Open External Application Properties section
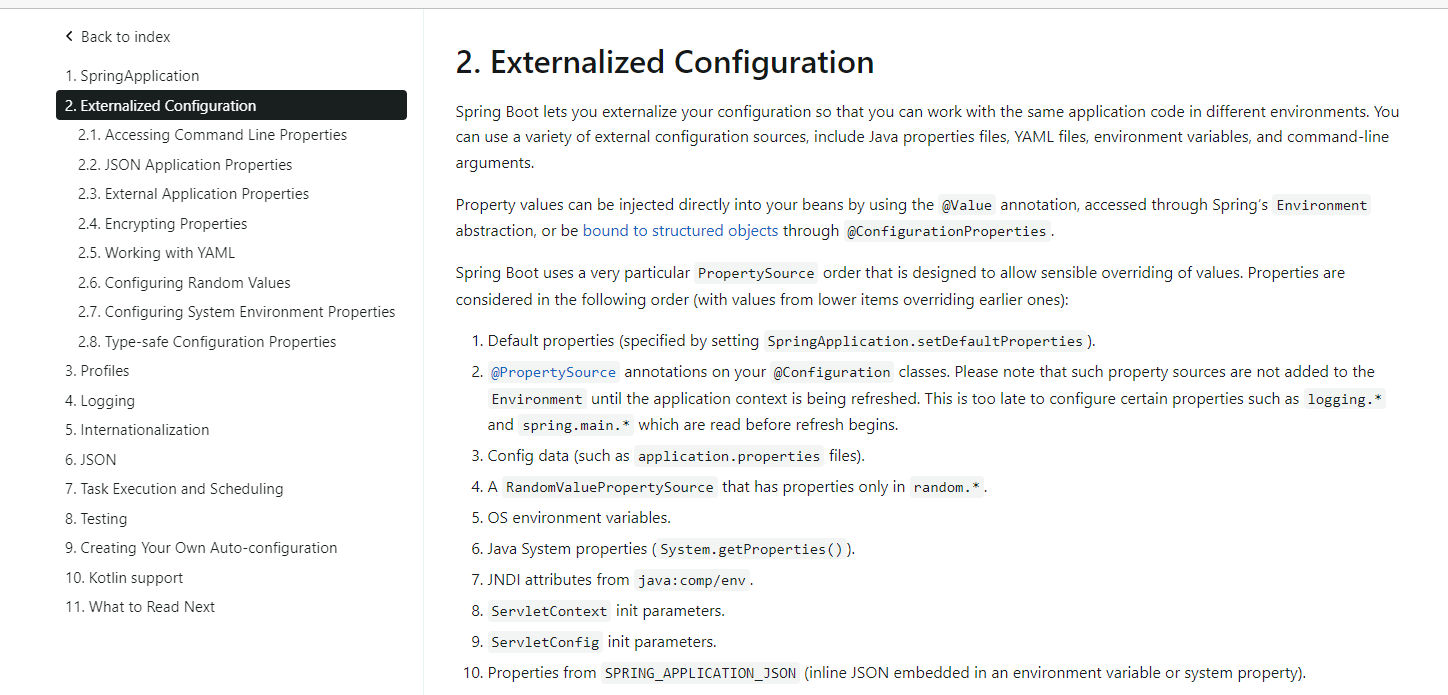Viewport: 1448px width, 695px height. coord(193,193)
